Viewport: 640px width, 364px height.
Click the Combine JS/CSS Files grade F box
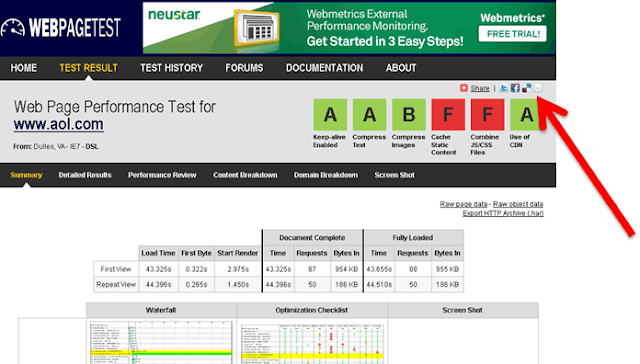click(487, 114)
